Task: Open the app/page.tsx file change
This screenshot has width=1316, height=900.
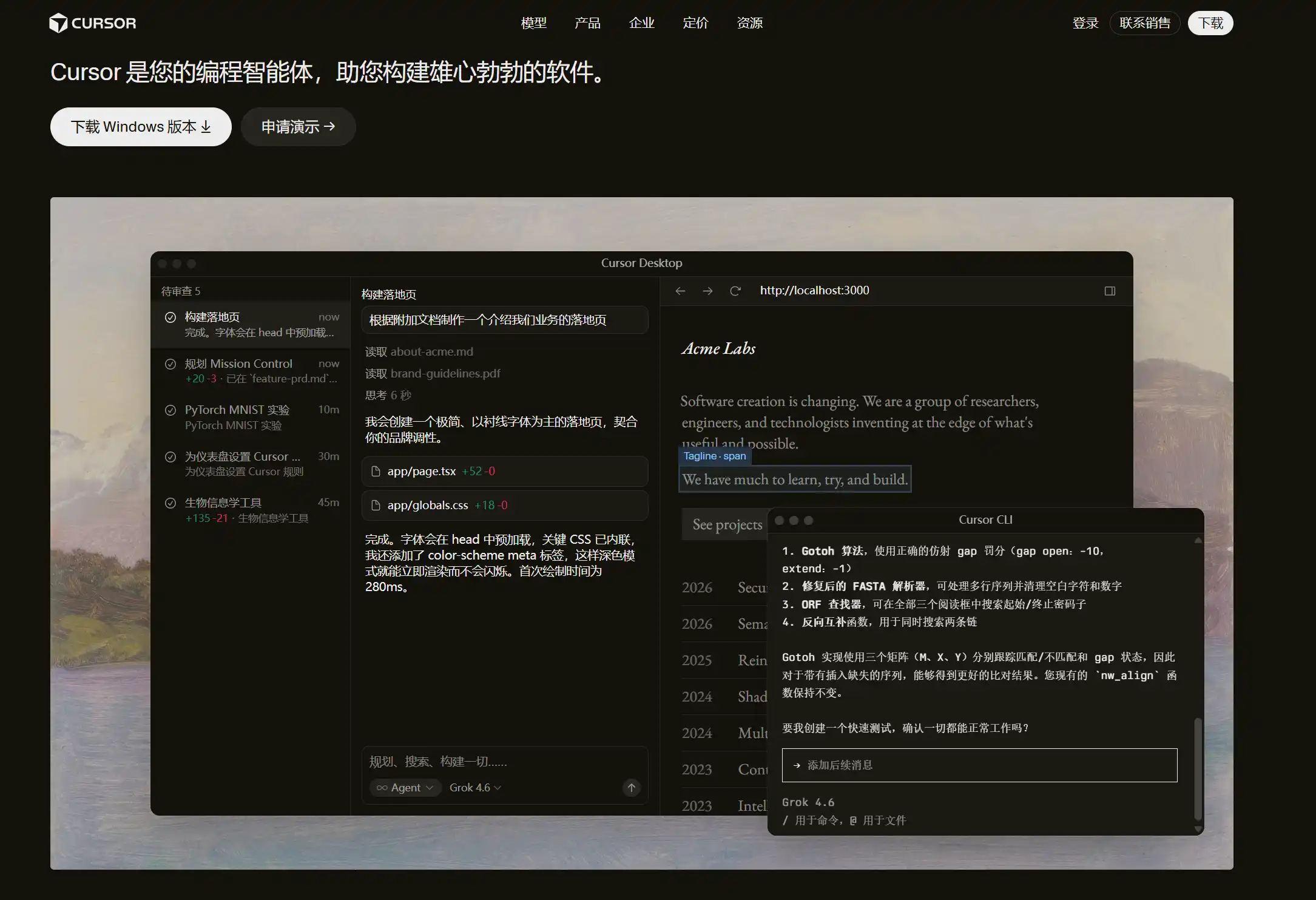Action: click(x=505, y=472)
